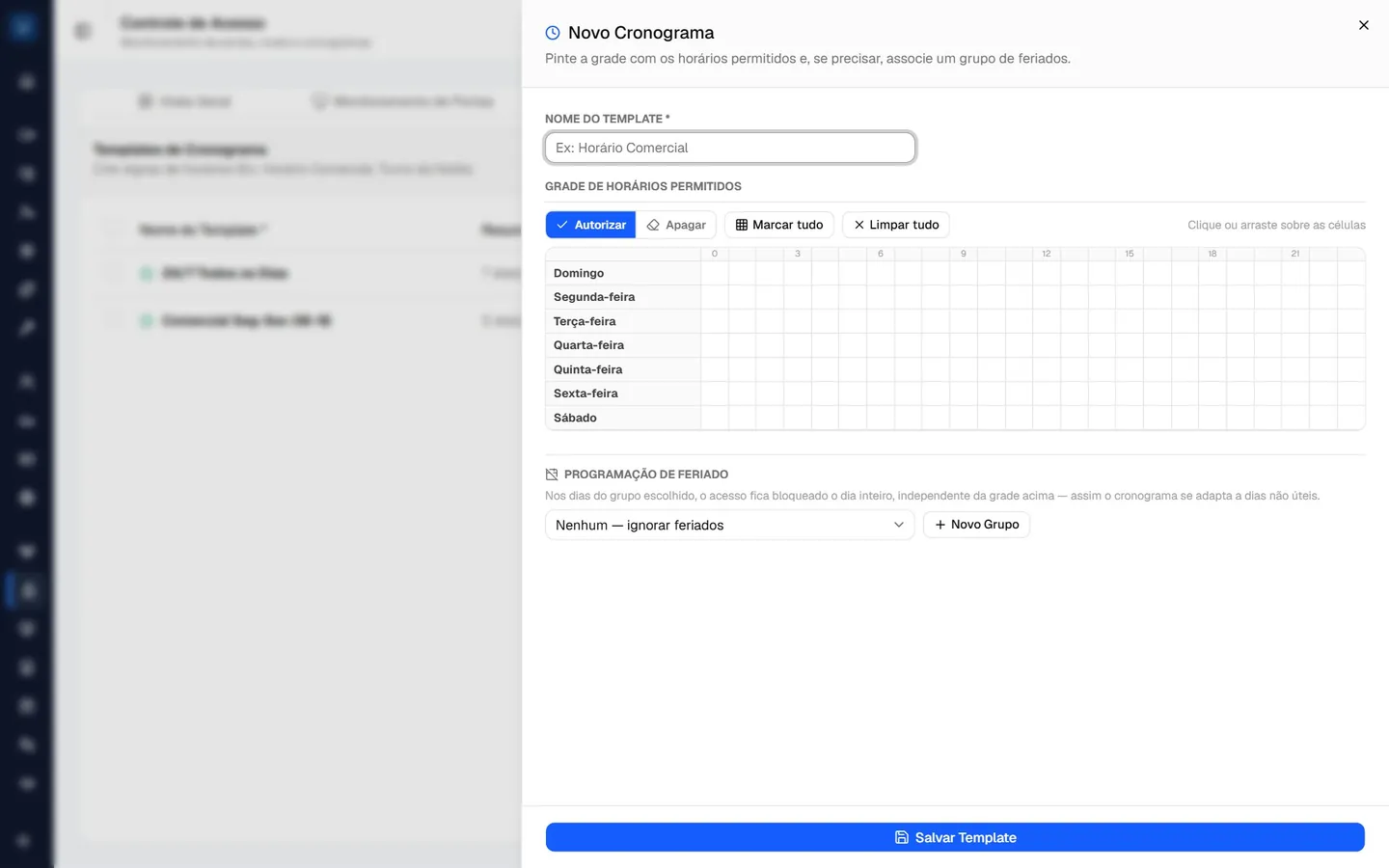Viewport: 1389px width, 868px height.
Task: Toggle the Domingo cell under hour 0
Action: pos(715,273)
